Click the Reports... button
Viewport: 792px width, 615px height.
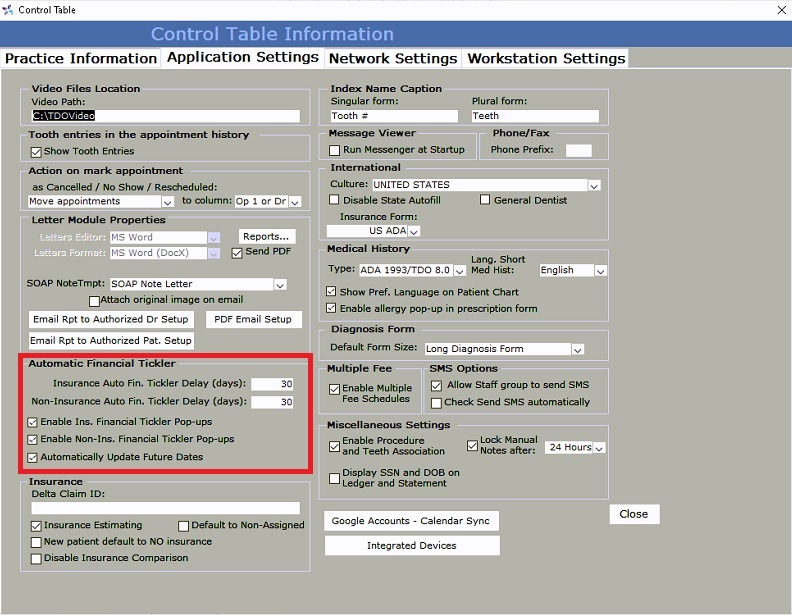[x=265, y=237]
